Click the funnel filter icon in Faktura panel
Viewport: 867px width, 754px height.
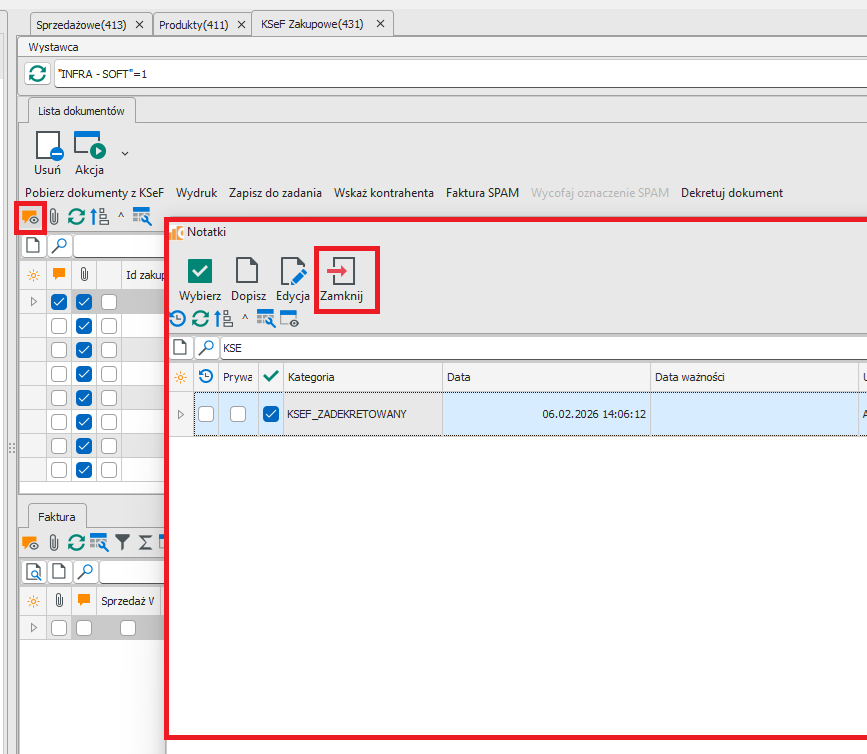[x=122, y=542]
